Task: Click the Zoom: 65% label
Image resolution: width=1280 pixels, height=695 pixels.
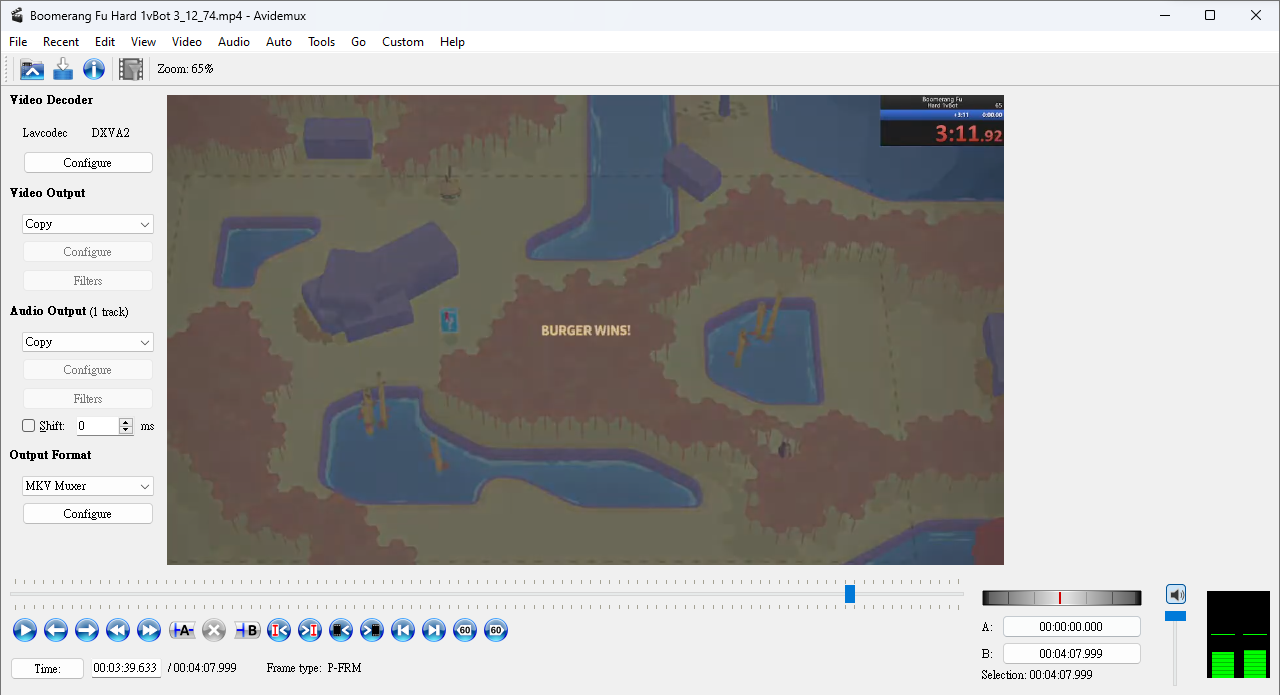Action: coord(185,69)
